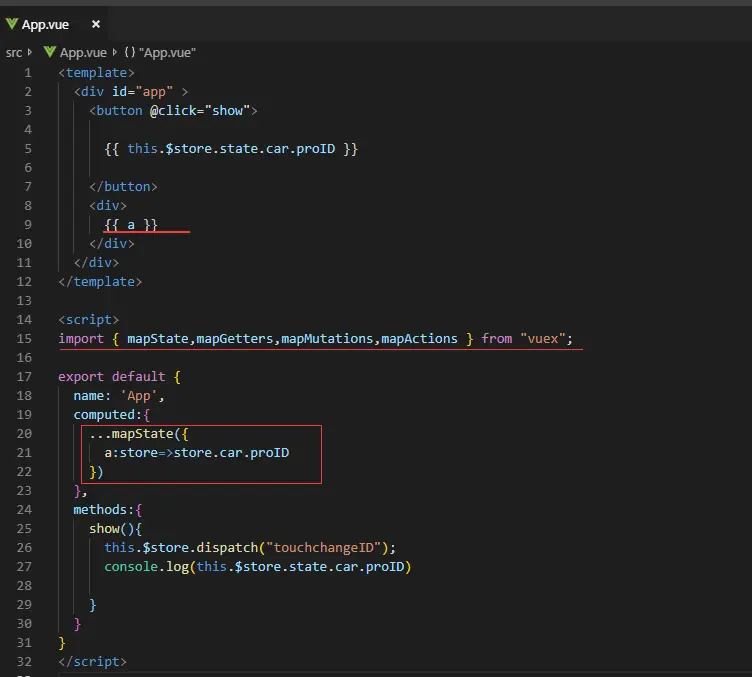Click the Vue icon on the App.vue tab
The image size is (752, 677).
12,23
